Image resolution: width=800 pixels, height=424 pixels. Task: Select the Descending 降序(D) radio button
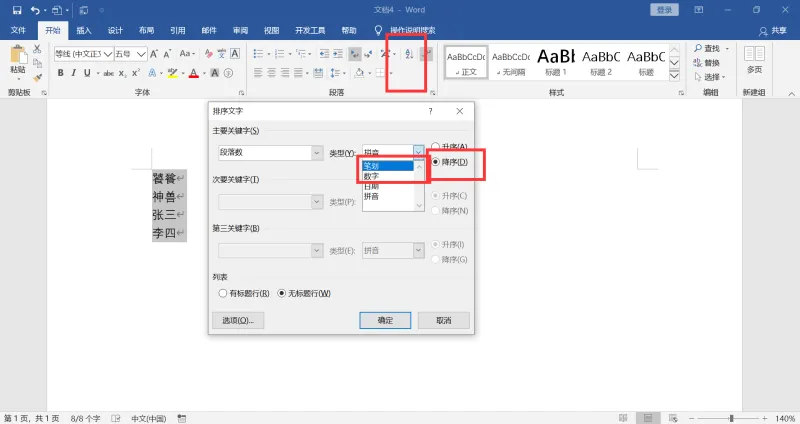[x=436, y=162]
